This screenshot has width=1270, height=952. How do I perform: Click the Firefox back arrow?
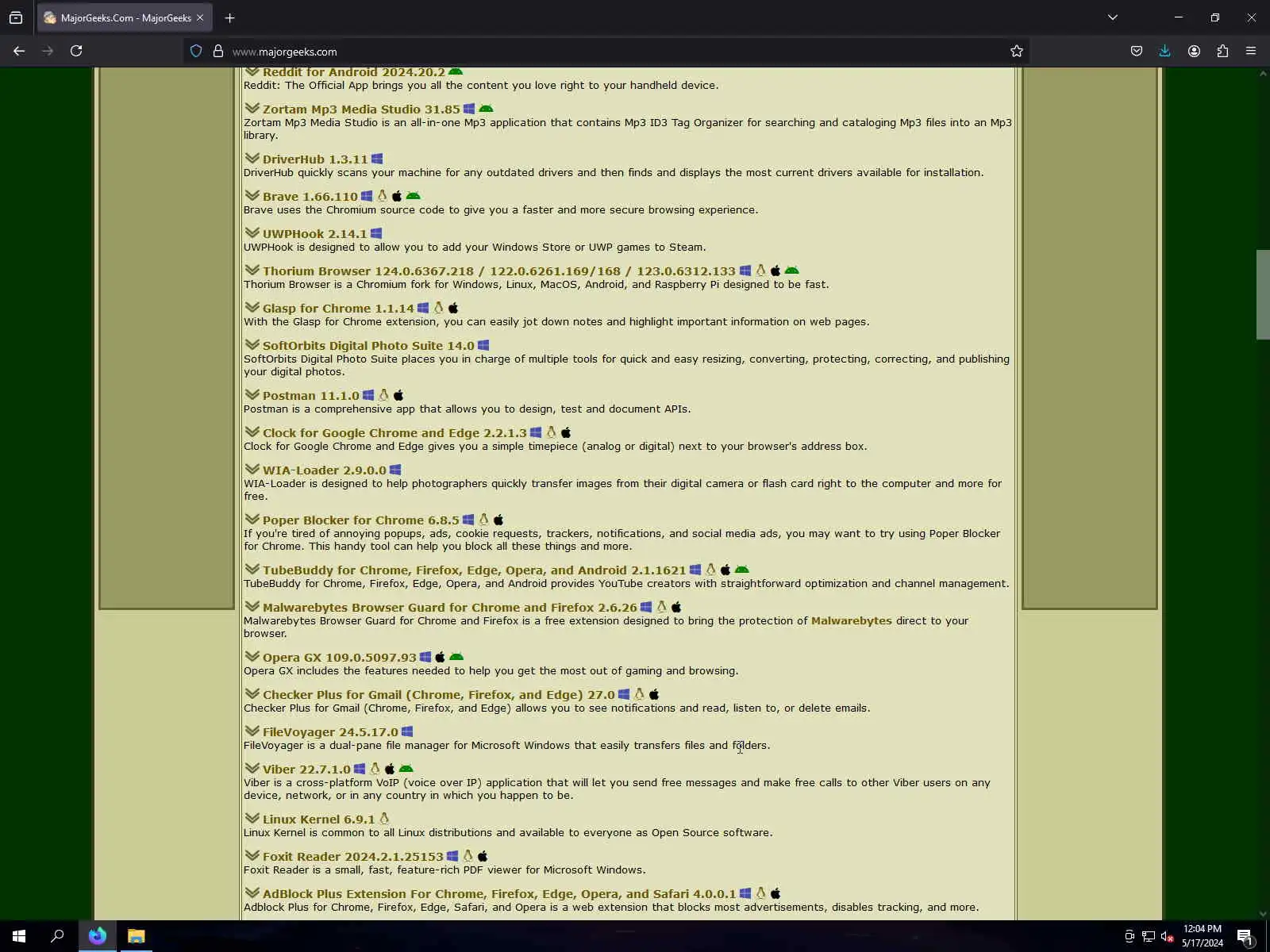(19, 51)
